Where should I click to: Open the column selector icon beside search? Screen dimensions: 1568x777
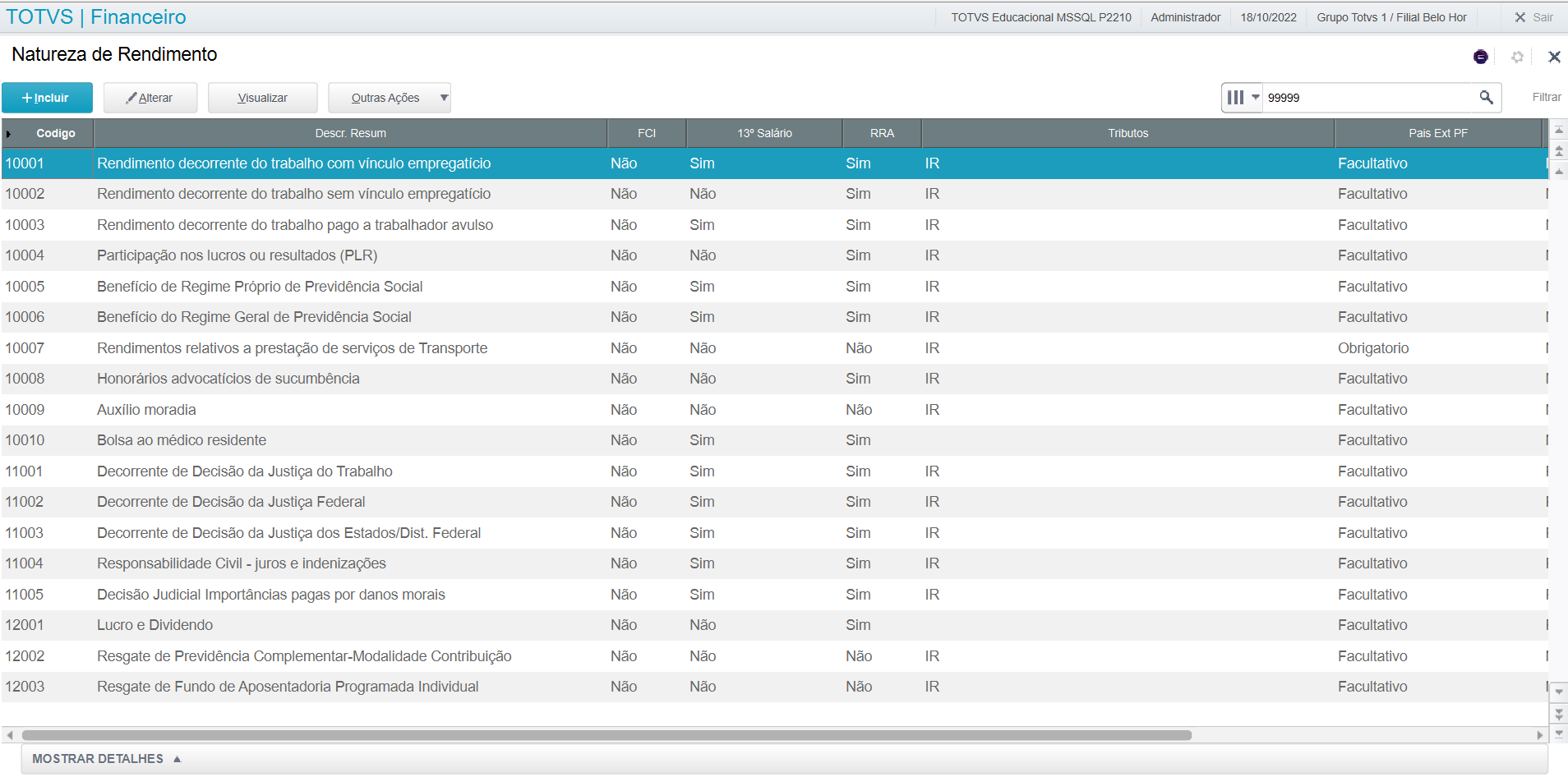pos(1242,97)
